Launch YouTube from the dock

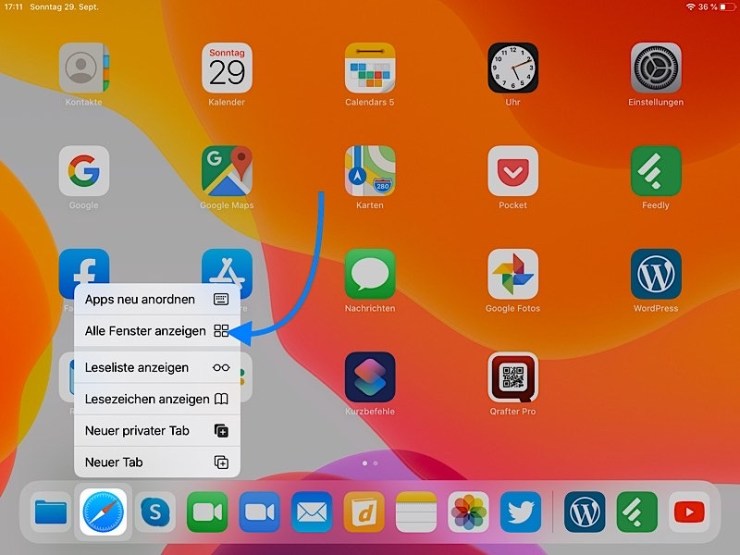coord(689,512)
